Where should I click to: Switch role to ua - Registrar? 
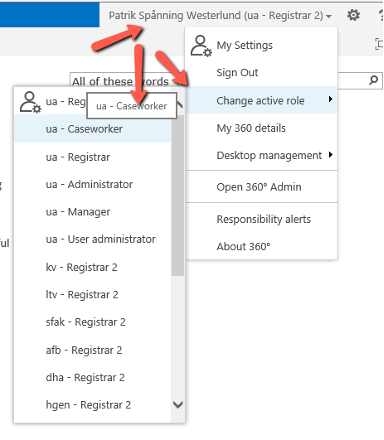tap(92, 157)
